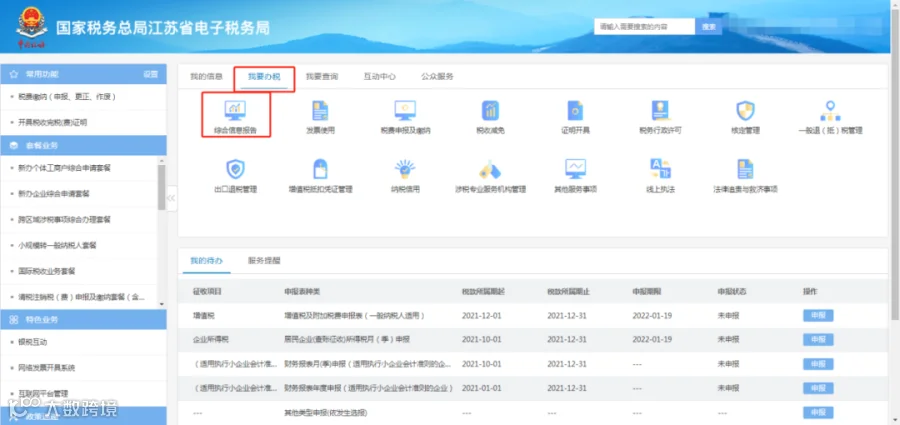
Task: Open 银税互动 sidebar link
Action: [x=32, y=342]
